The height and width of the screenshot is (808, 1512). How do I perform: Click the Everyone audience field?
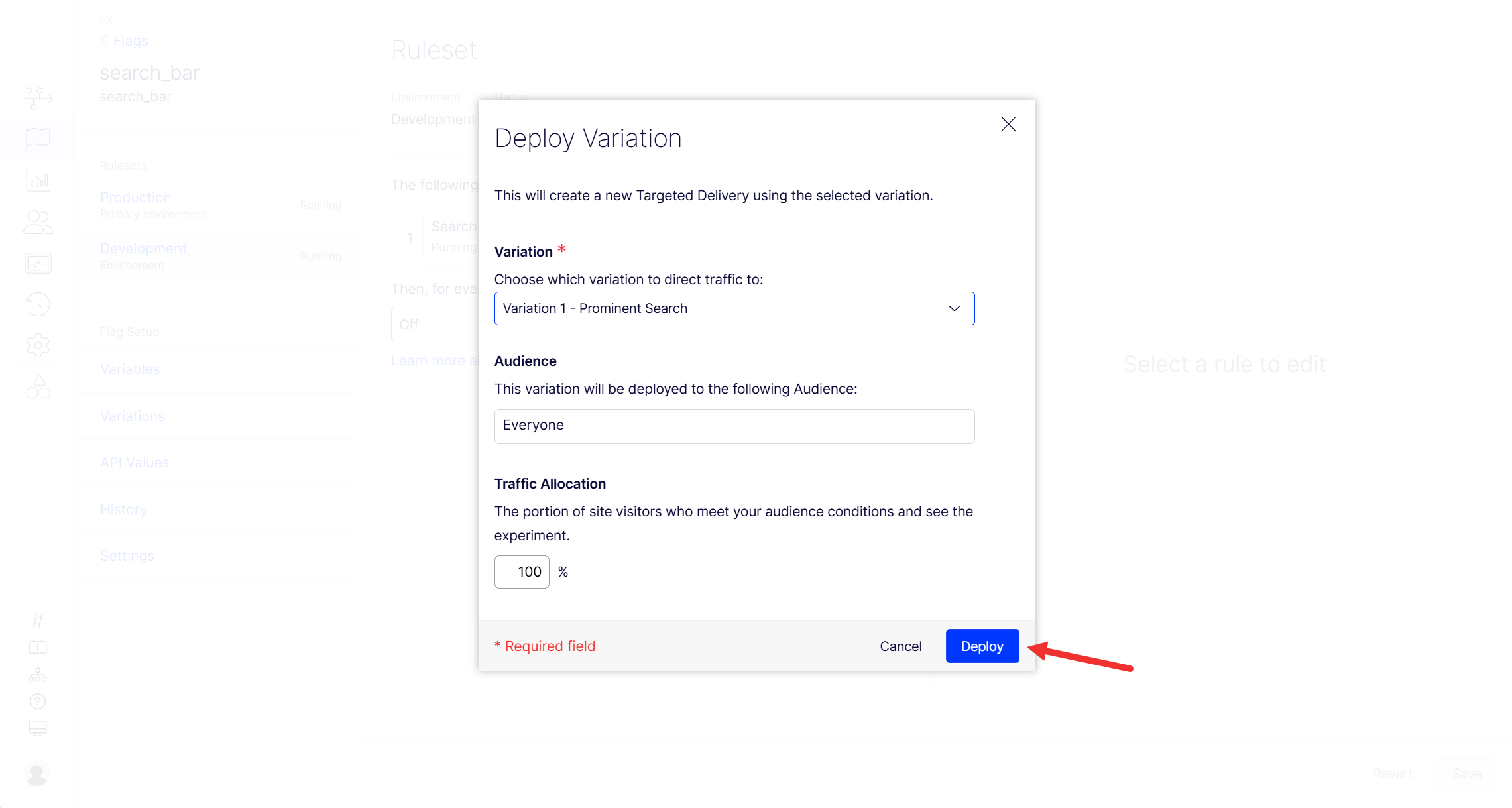click(734, 426)
